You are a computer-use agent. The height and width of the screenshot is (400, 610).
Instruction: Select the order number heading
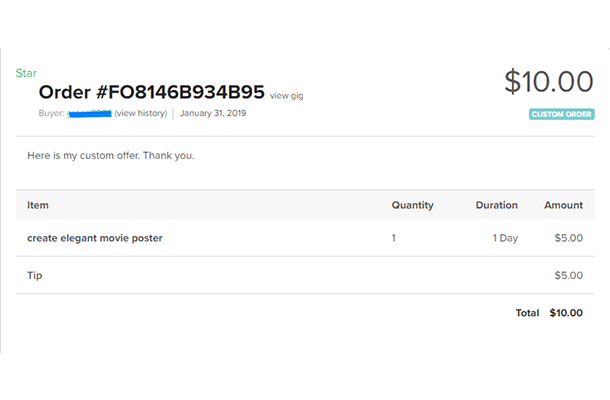pos(152,93)
